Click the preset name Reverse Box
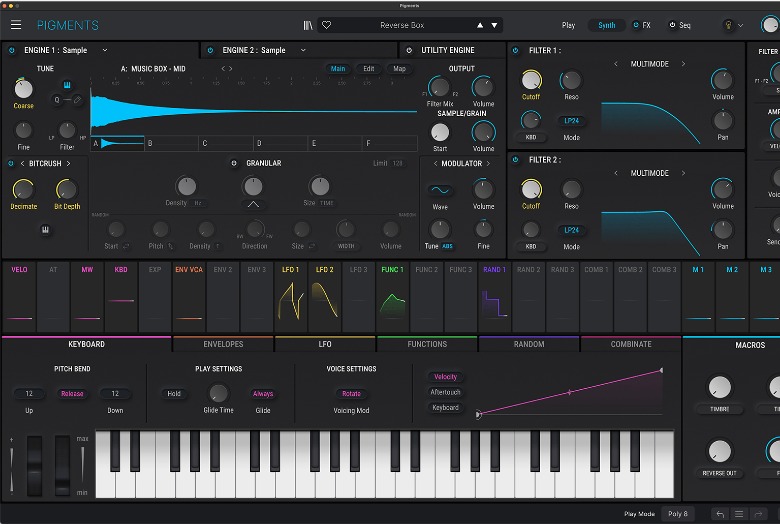Viewport: 780px width, 524px height. 402,25
